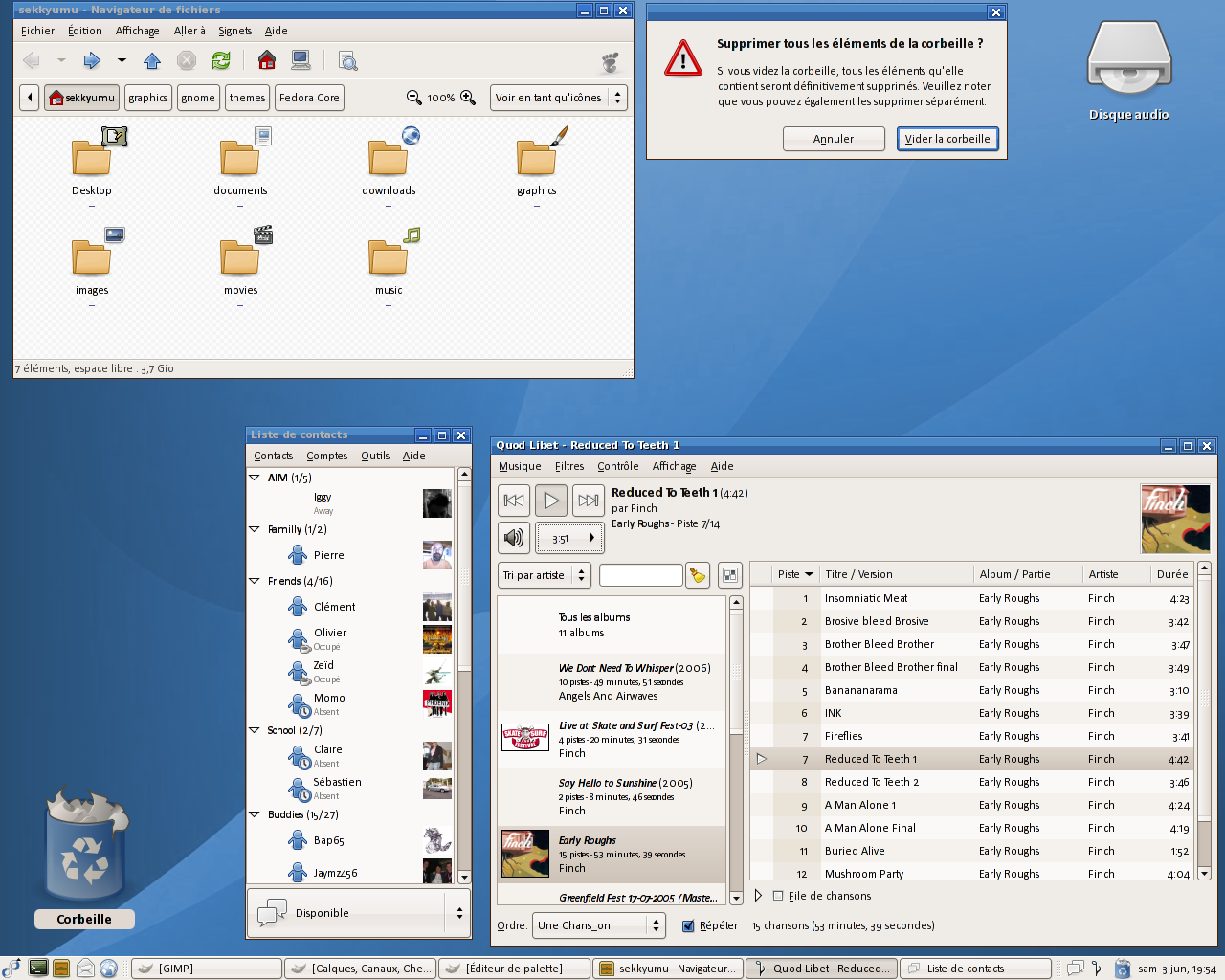Open the Signets menu in file browser
This screenshot has width=1225, height=980.
(x=234, y=31)
